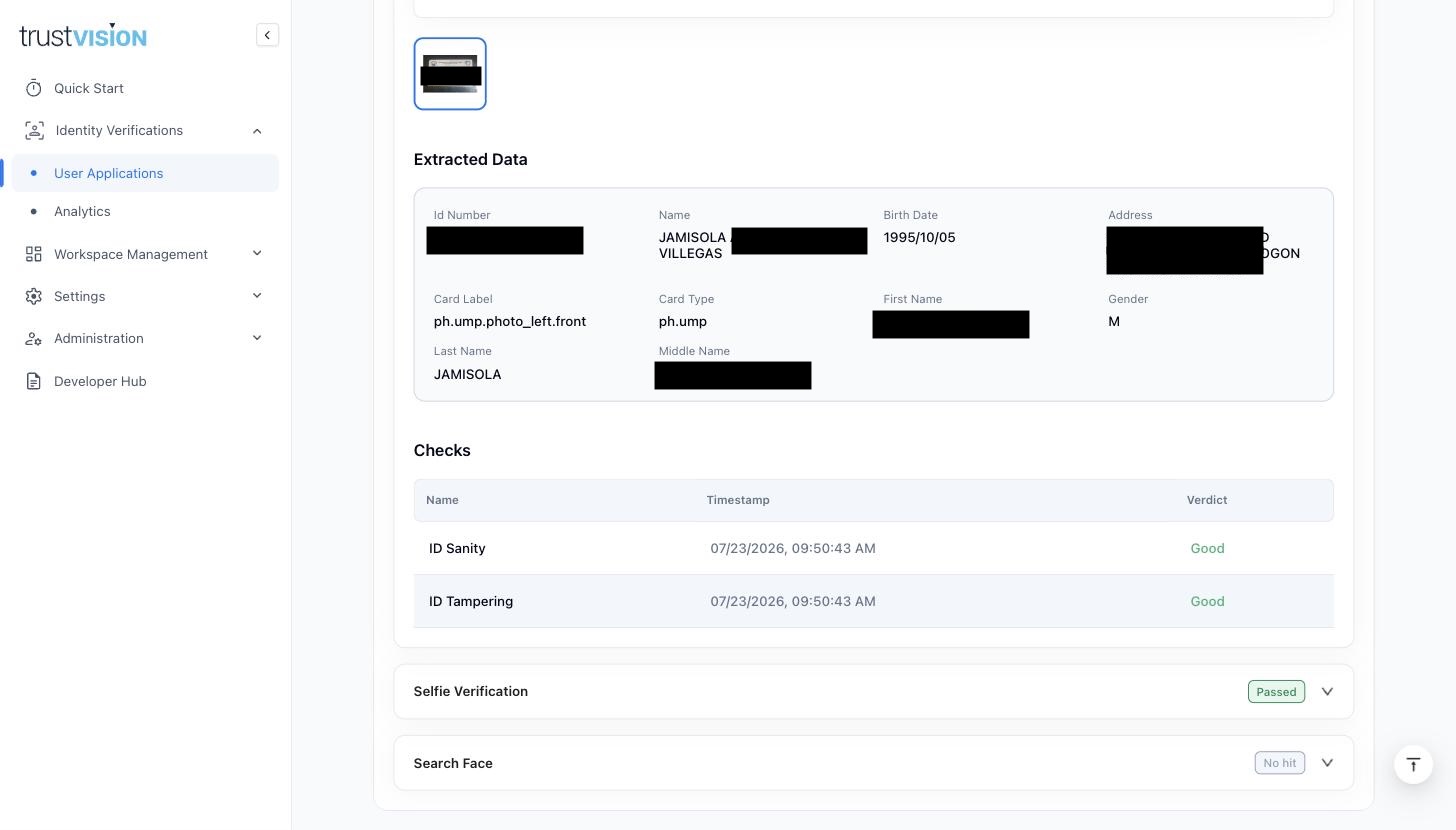1456x830 pixels.
Task: Expand the Search Face section chevron
Action: 1327,763
